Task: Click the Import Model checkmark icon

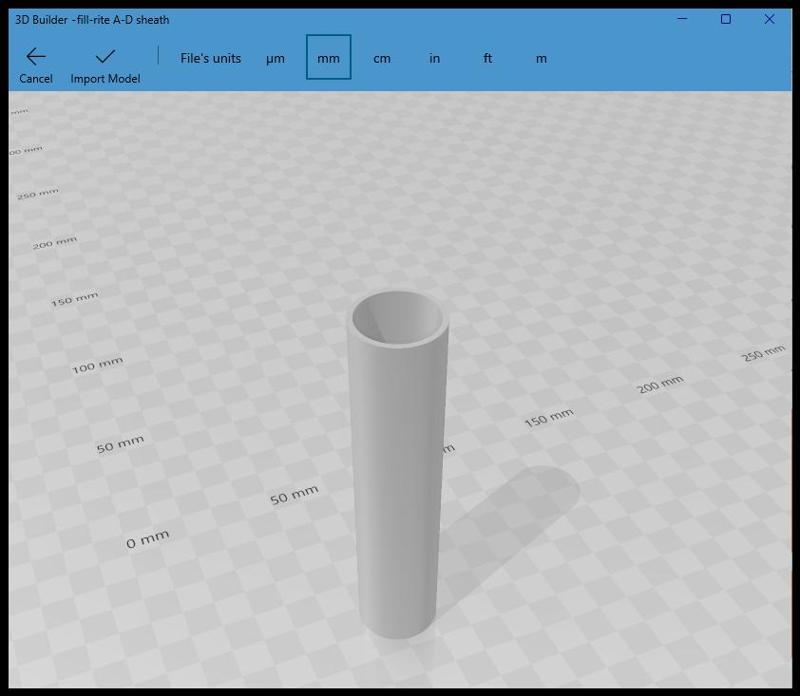Action: click(x=105, y=56)
